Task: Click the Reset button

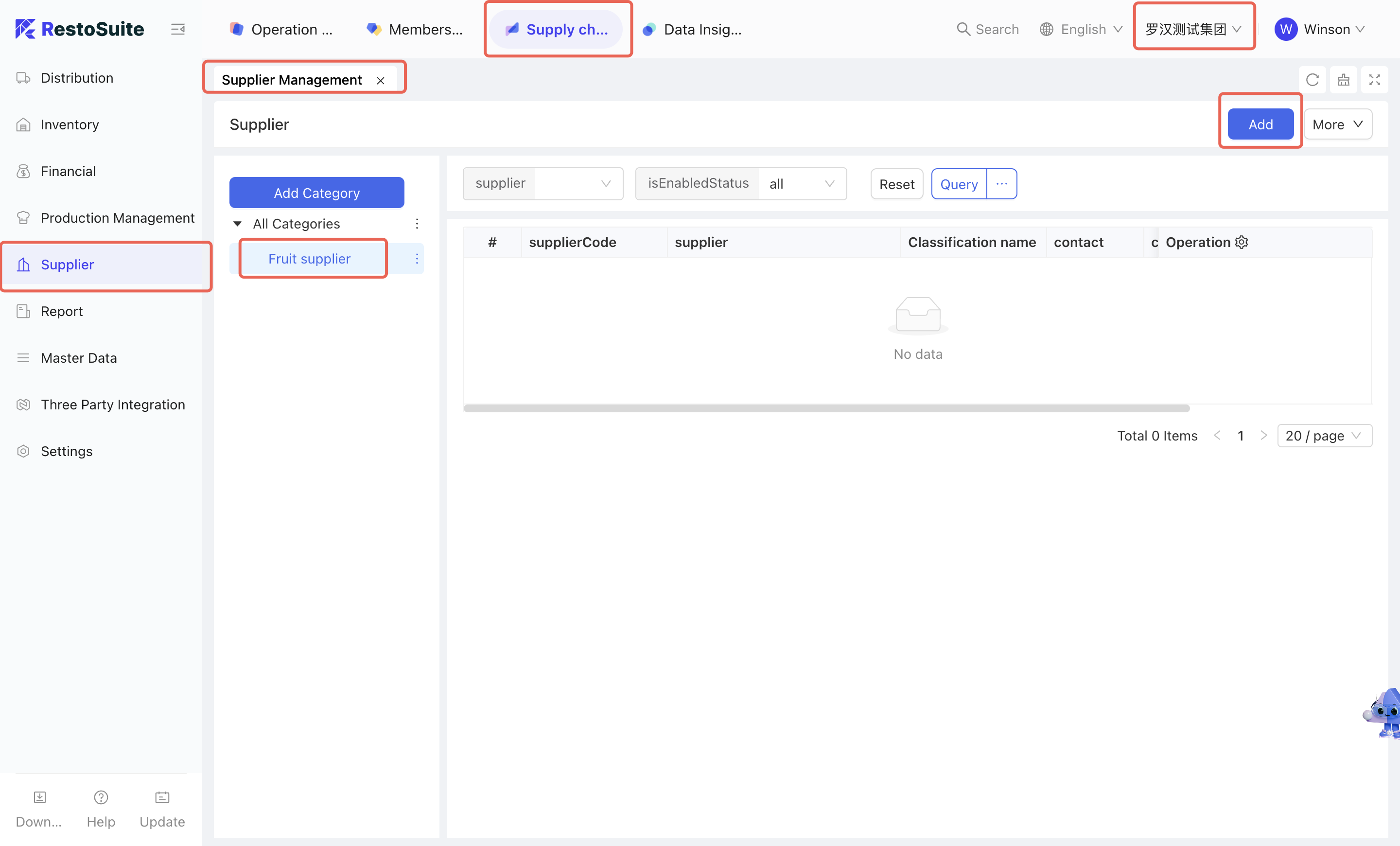Action: [x=896, y=184]
